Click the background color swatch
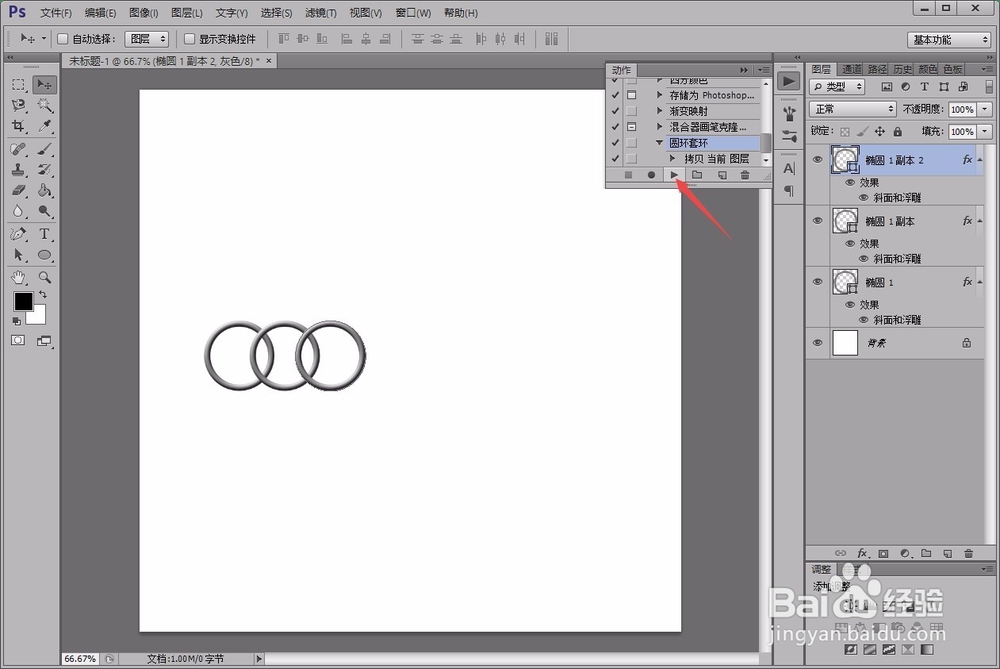This screenshot has height=669, width=1000. click(x=38, y=317)
